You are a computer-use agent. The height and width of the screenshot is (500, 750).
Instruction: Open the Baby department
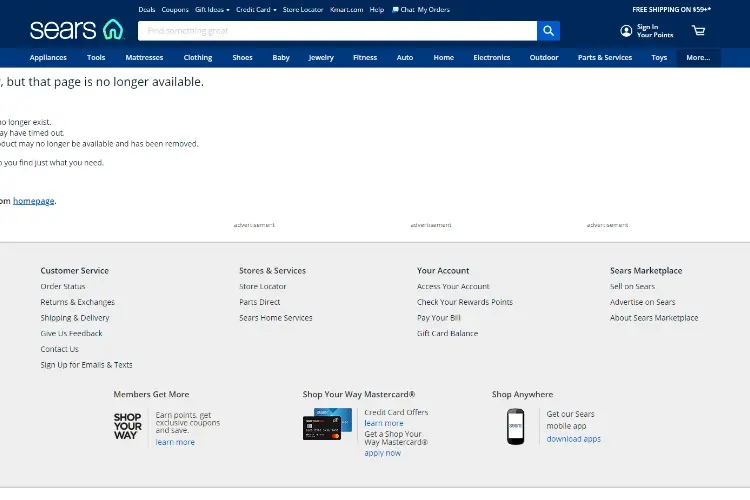(x=281, y=57)
